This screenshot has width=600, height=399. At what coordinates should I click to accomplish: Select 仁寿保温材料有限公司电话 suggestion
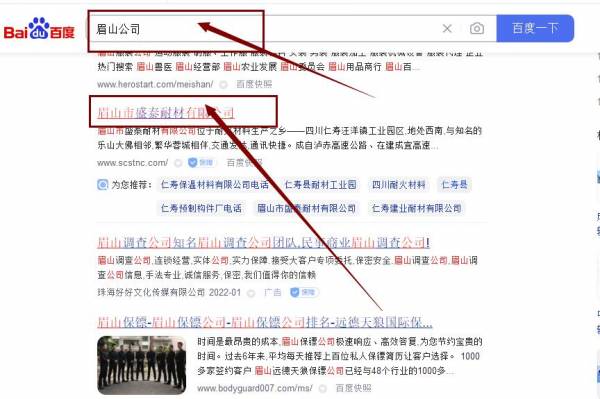(x=215, y=185)
